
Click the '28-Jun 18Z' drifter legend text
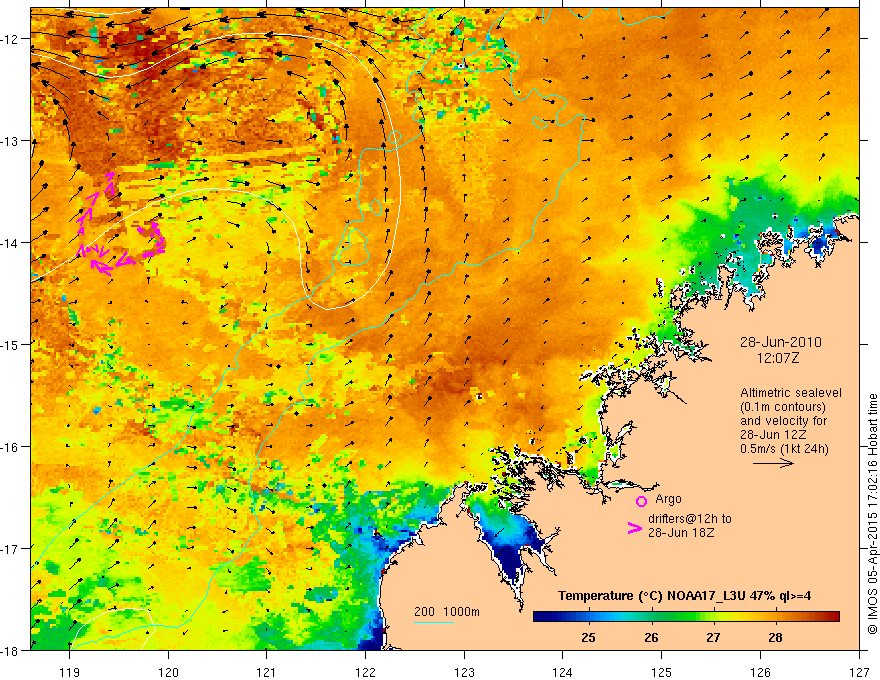click(x=681, y=533)
